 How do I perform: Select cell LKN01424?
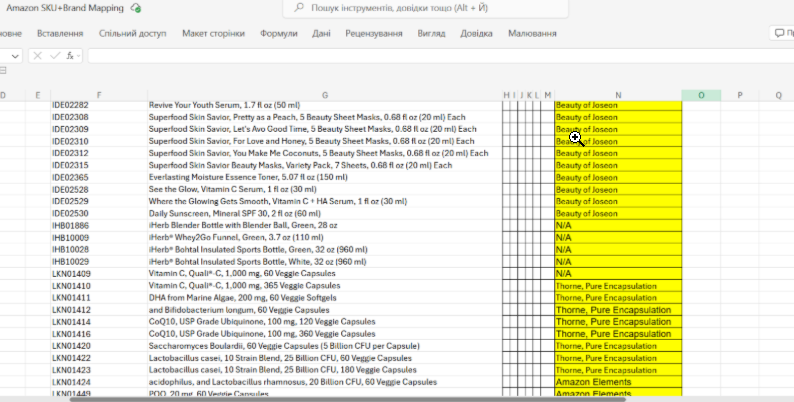[x=99, y=382]
